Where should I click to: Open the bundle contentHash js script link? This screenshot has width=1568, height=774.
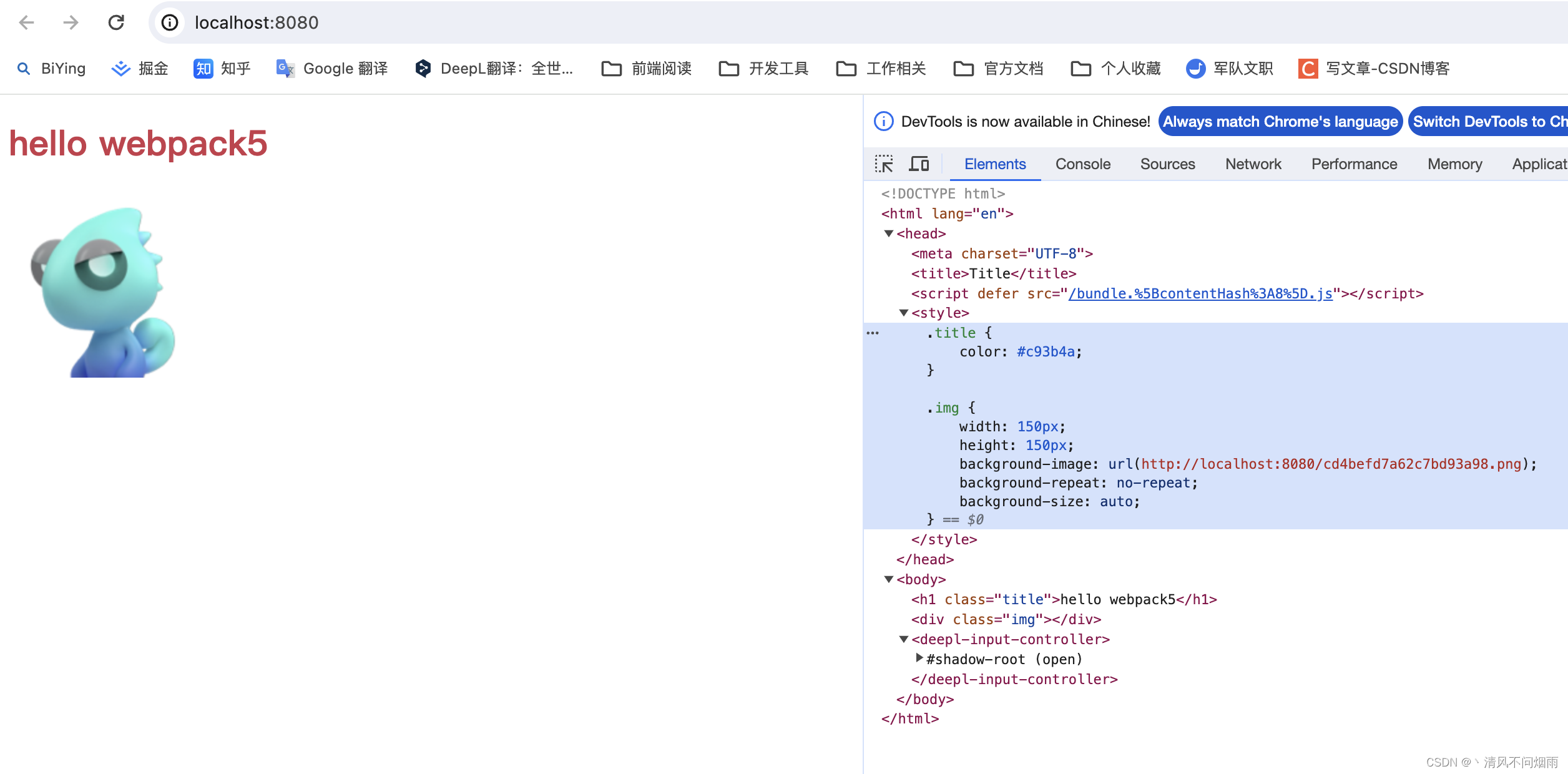[x=1200, y=293]
